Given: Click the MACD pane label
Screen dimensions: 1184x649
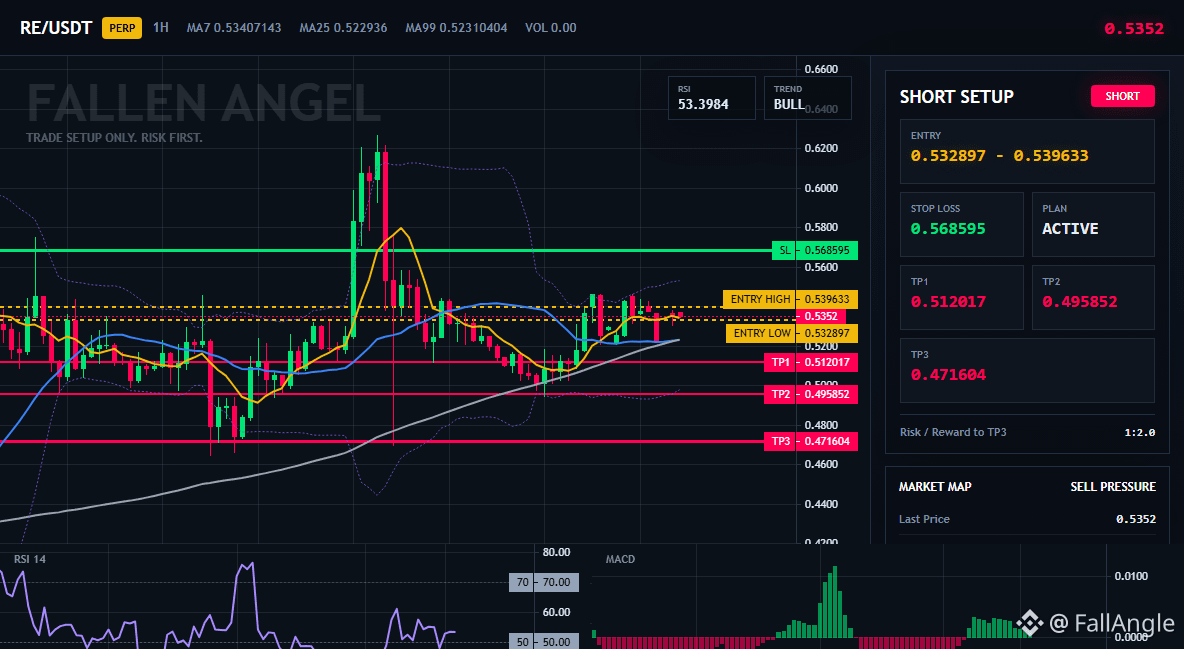Looking at the screenshot, I should 620,559.
